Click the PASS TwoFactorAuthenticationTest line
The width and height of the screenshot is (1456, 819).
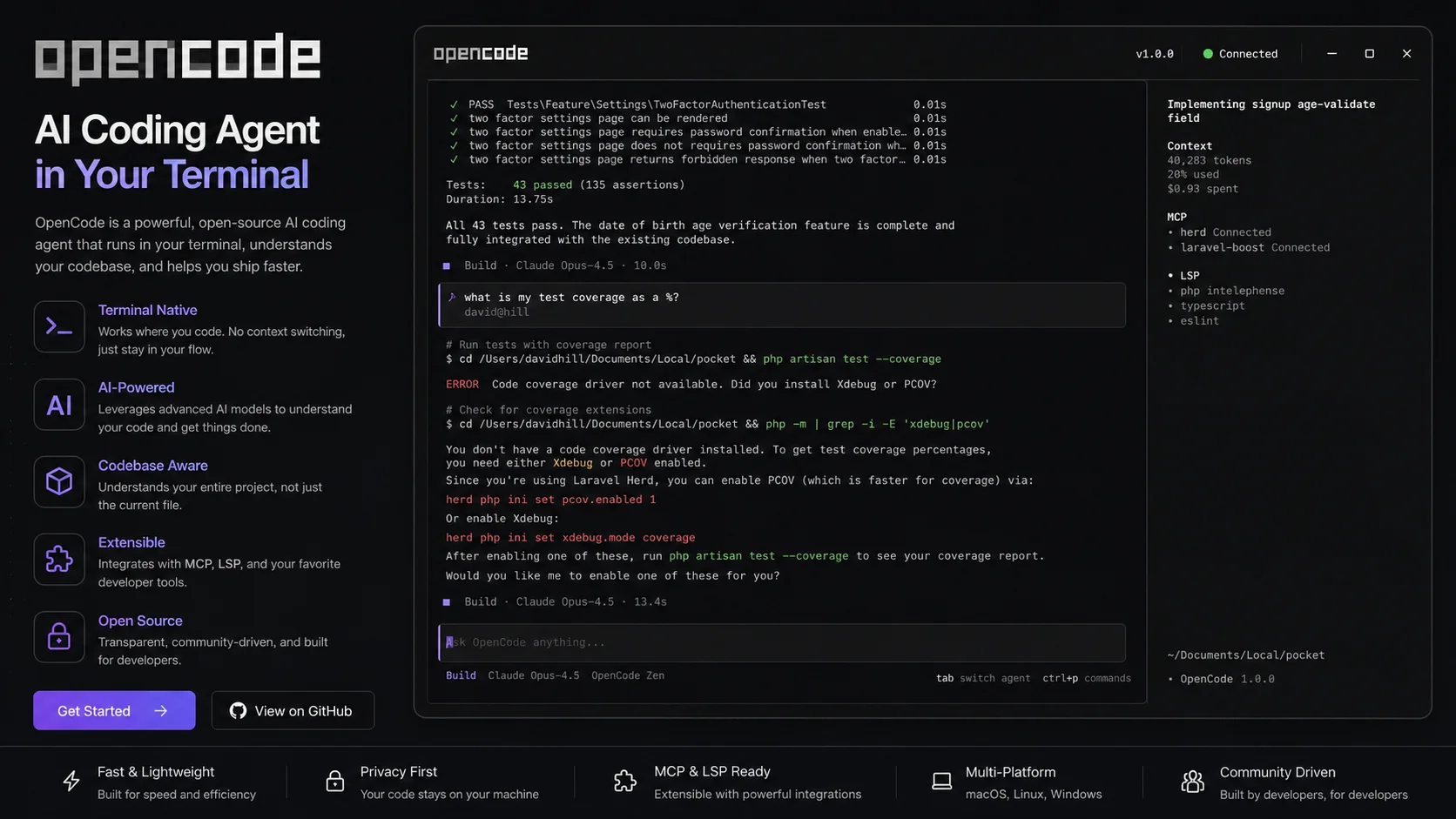[698, 104]
